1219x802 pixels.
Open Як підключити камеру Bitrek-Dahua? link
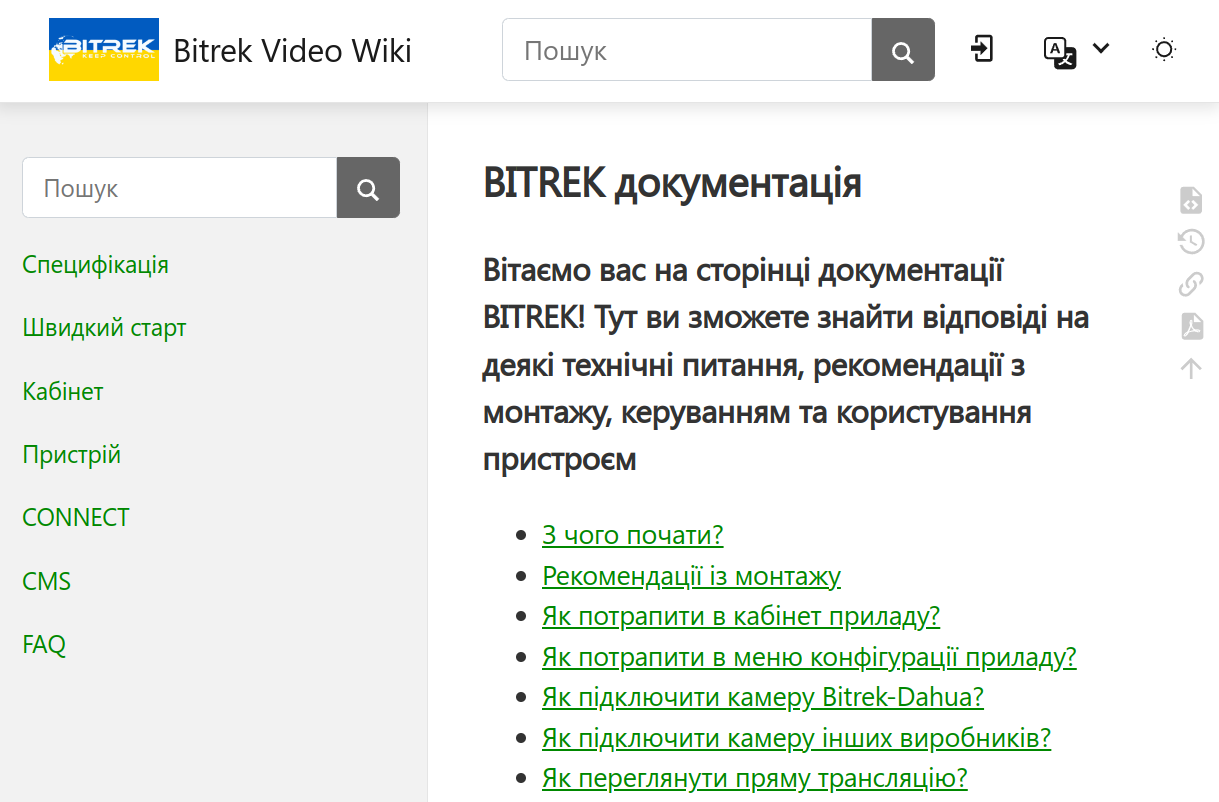[763, 697]
